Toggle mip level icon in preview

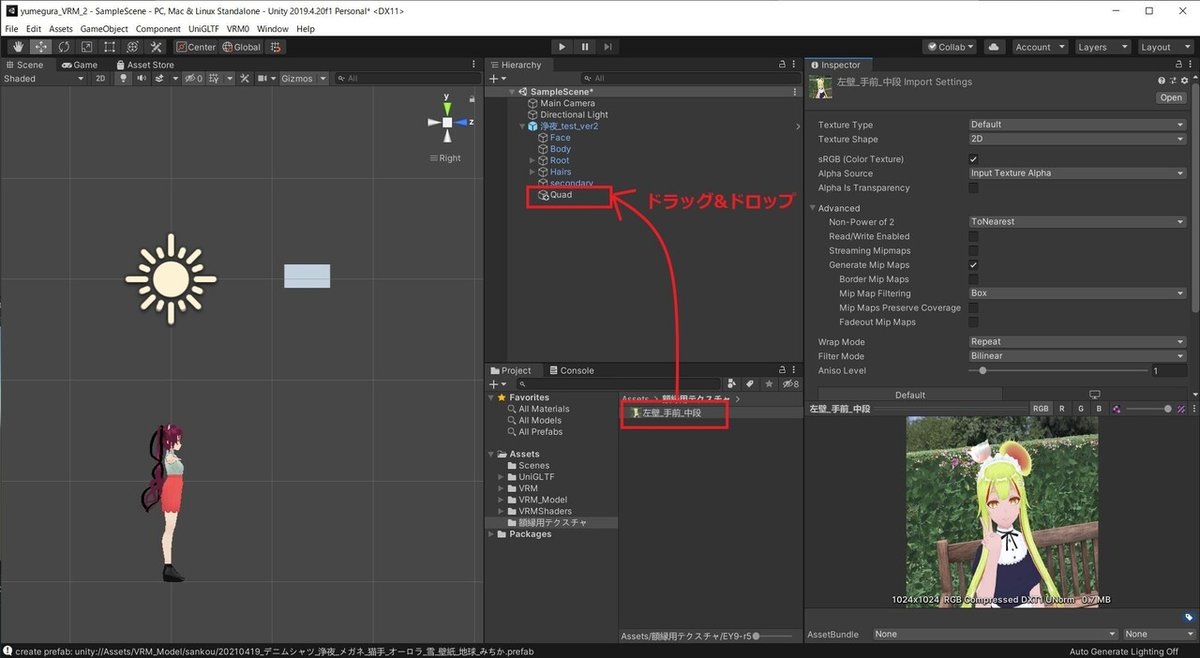point(1181,408)
